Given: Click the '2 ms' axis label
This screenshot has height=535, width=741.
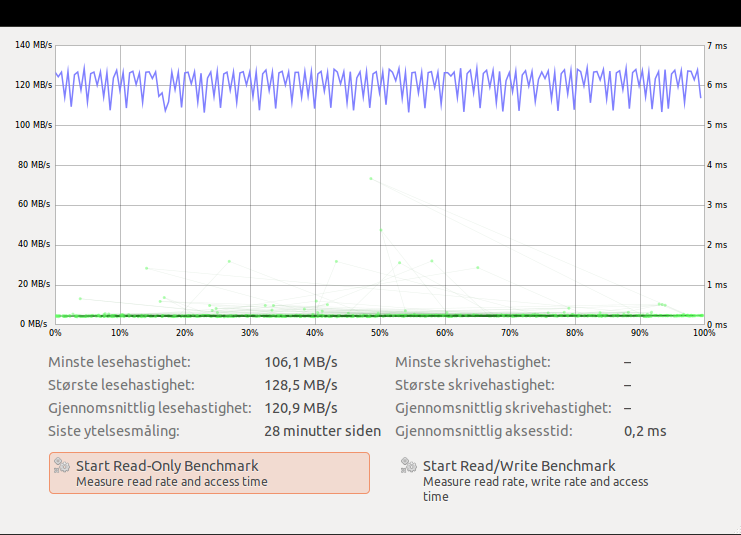Looking at the screenshot, I should [717, 245].
